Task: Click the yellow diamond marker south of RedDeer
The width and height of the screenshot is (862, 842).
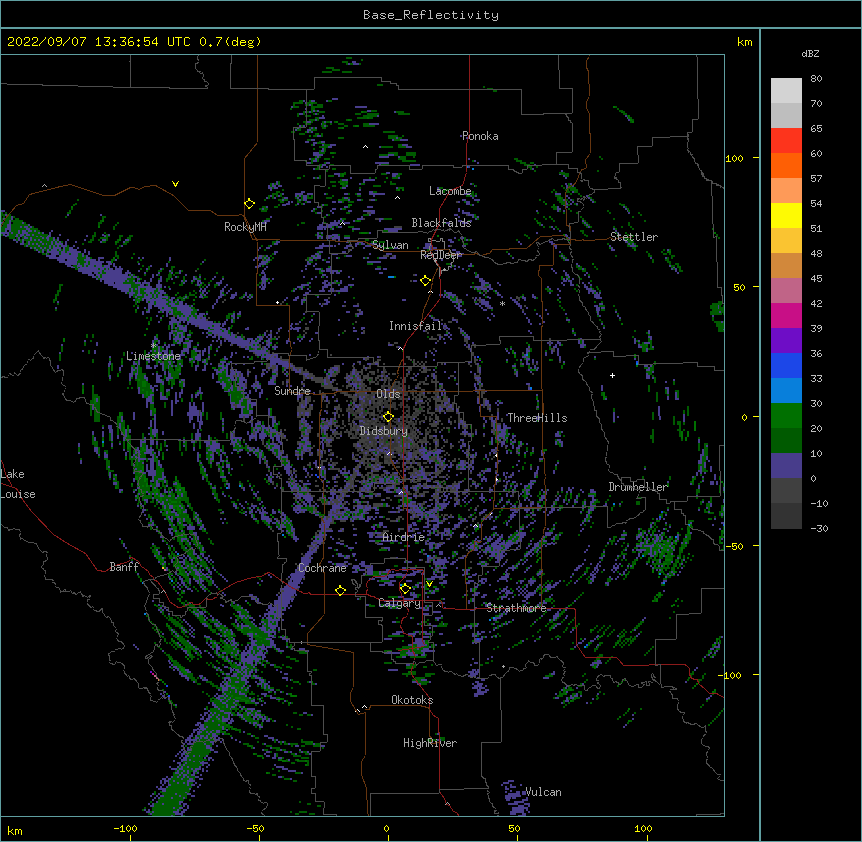Action: coord(425,281)
